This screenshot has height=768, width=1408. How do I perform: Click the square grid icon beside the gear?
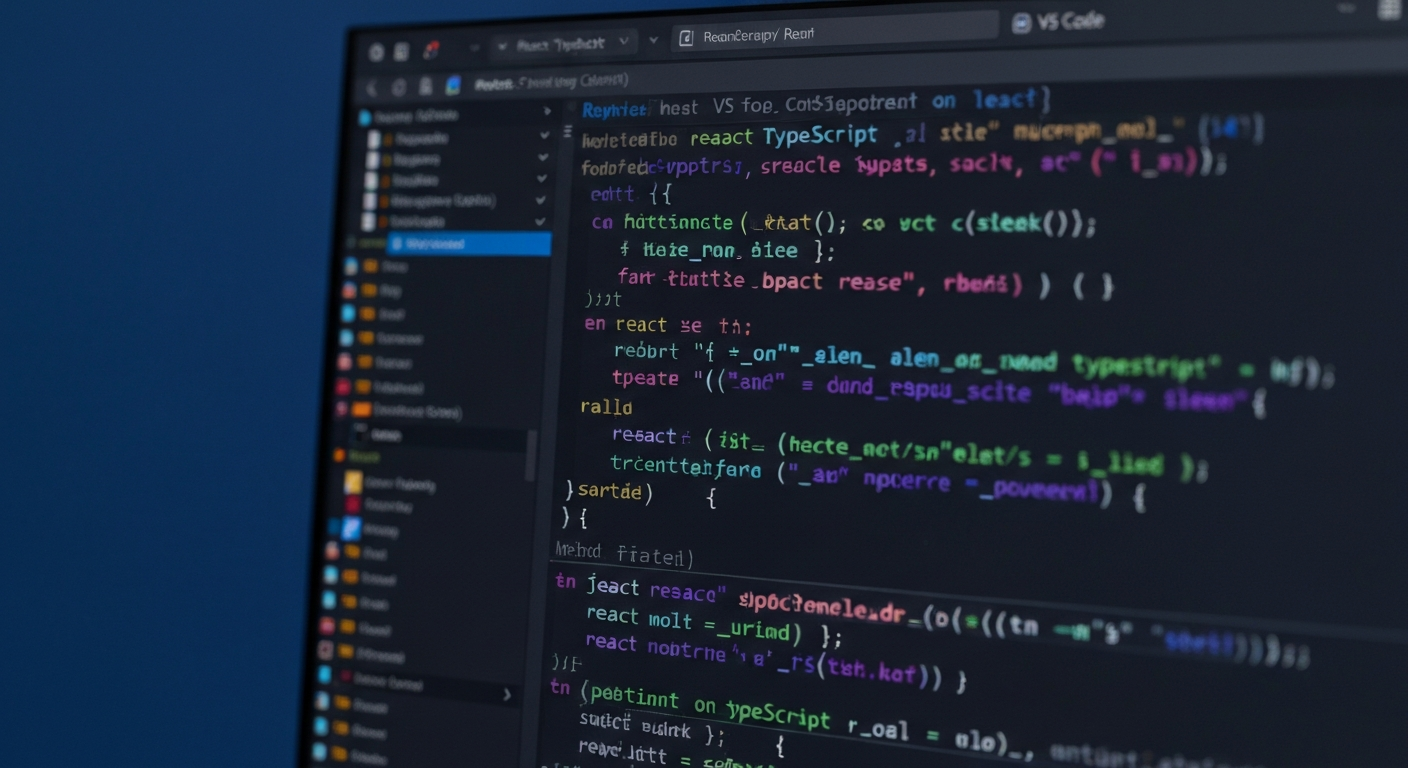[401, 52]
